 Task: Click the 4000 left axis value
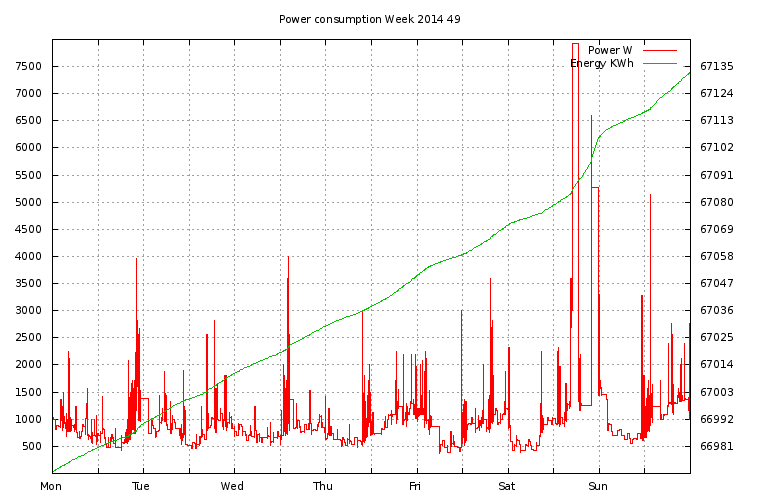click(28, 256)
